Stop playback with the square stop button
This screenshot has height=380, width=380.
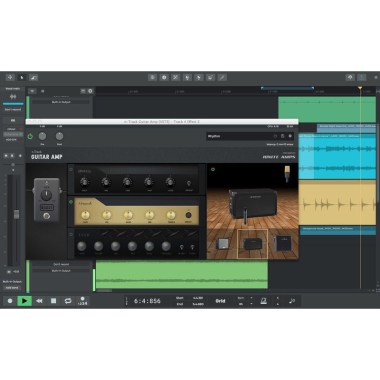[x=53, y=301]
